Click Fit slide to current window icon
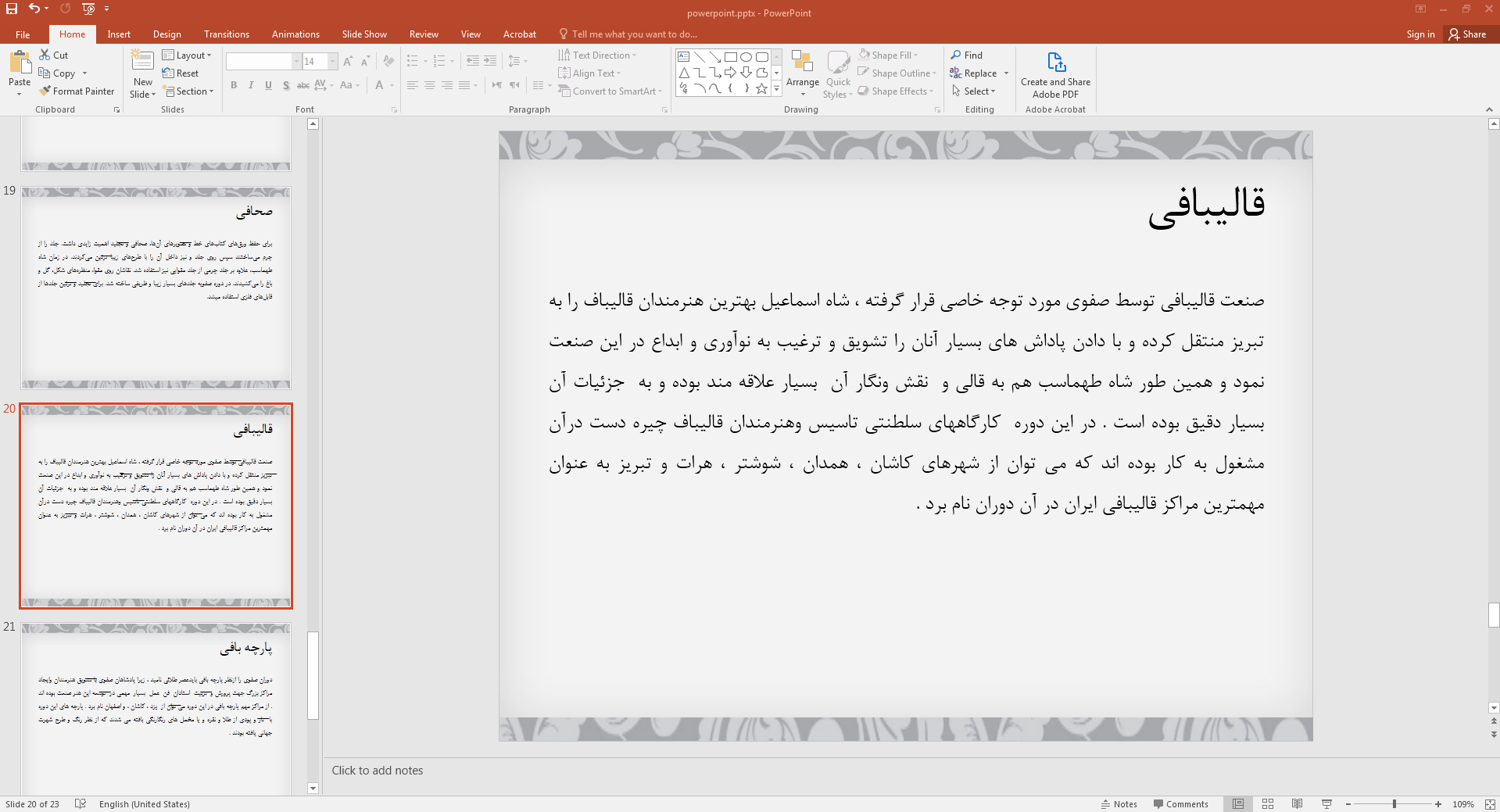Viewport: 1500px width, 812px height. point(1489,803)
